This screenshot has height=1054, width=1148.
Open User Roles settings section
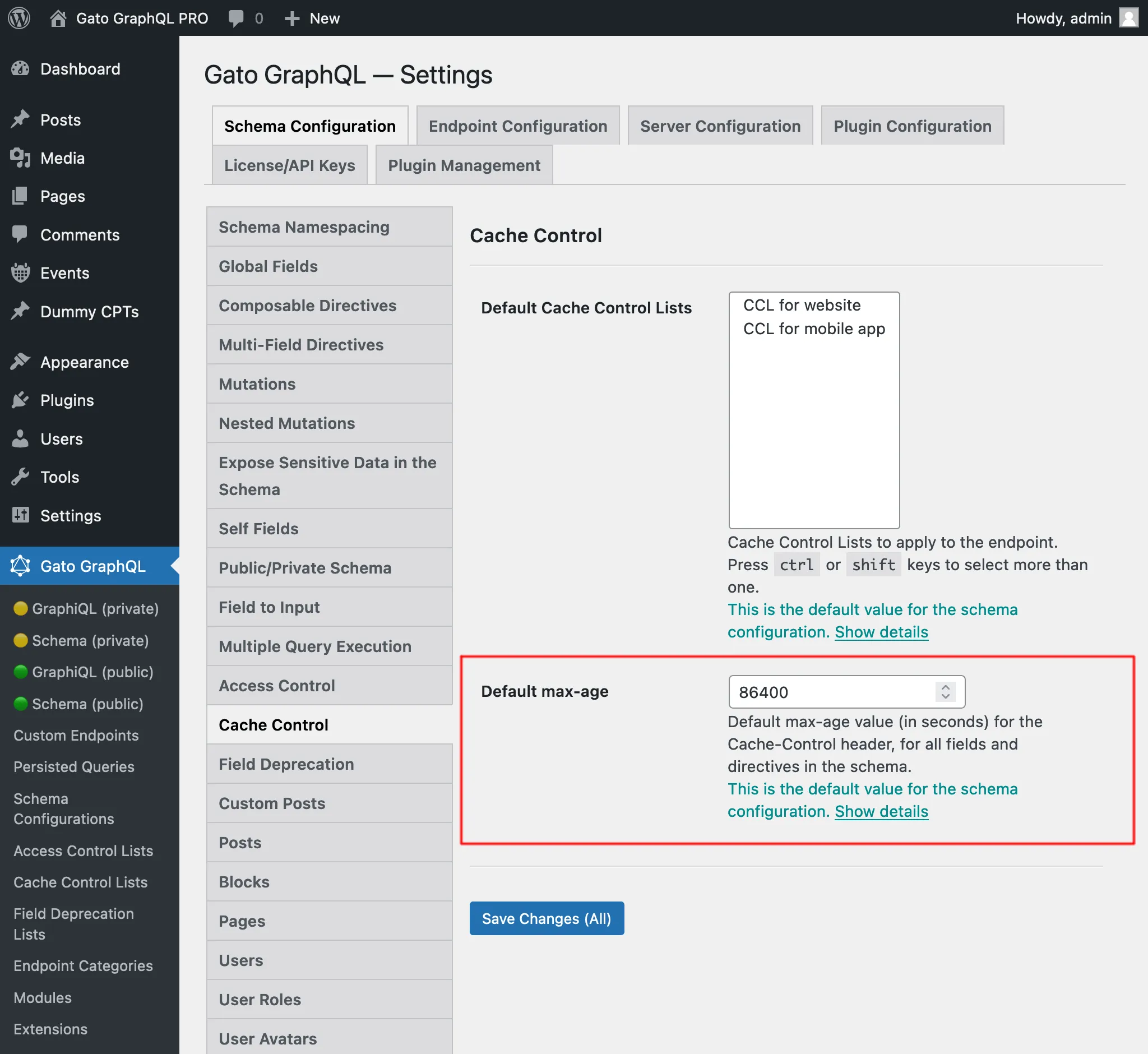tap(330, 1000)
